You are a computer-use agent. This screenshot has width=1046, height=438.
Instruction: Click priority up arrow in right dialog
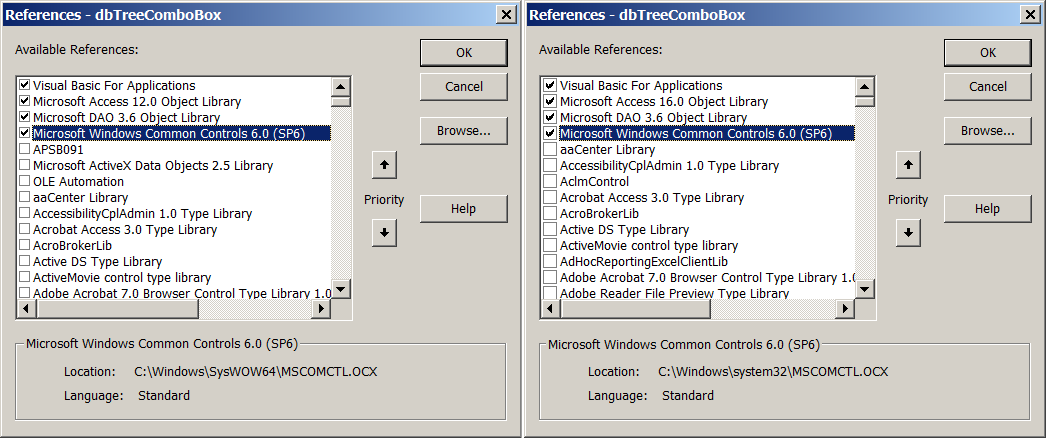point(908,165)
